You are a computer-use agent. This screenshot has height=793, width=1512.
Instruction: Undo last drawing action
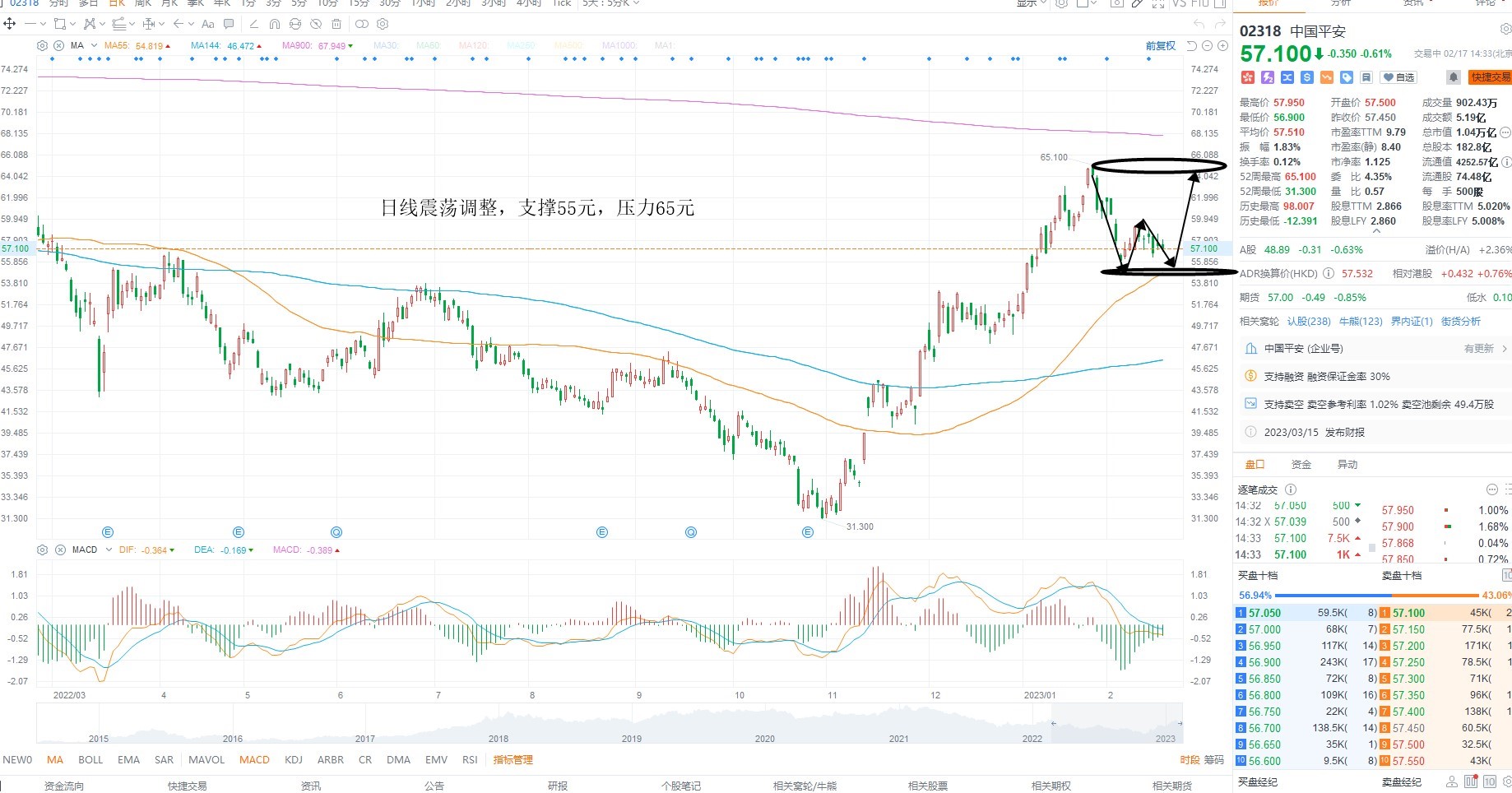pyautogui.click(x=1199, y=24)
